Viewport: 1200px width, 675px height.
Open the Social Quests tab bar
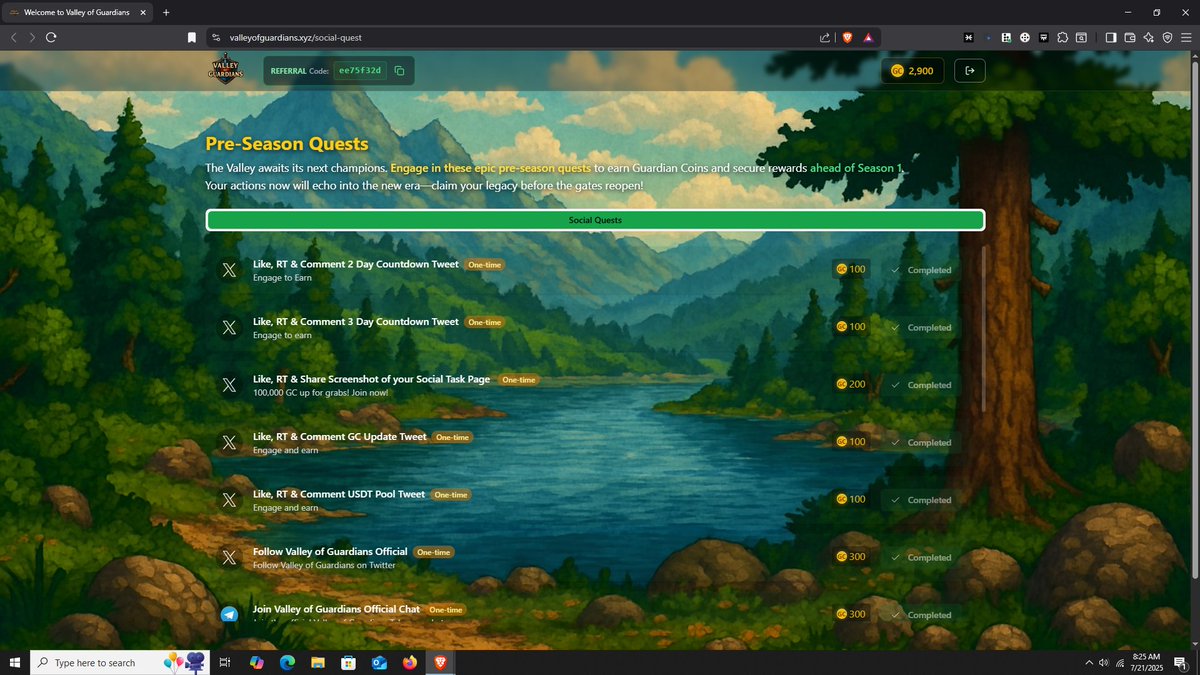[595, 220]
